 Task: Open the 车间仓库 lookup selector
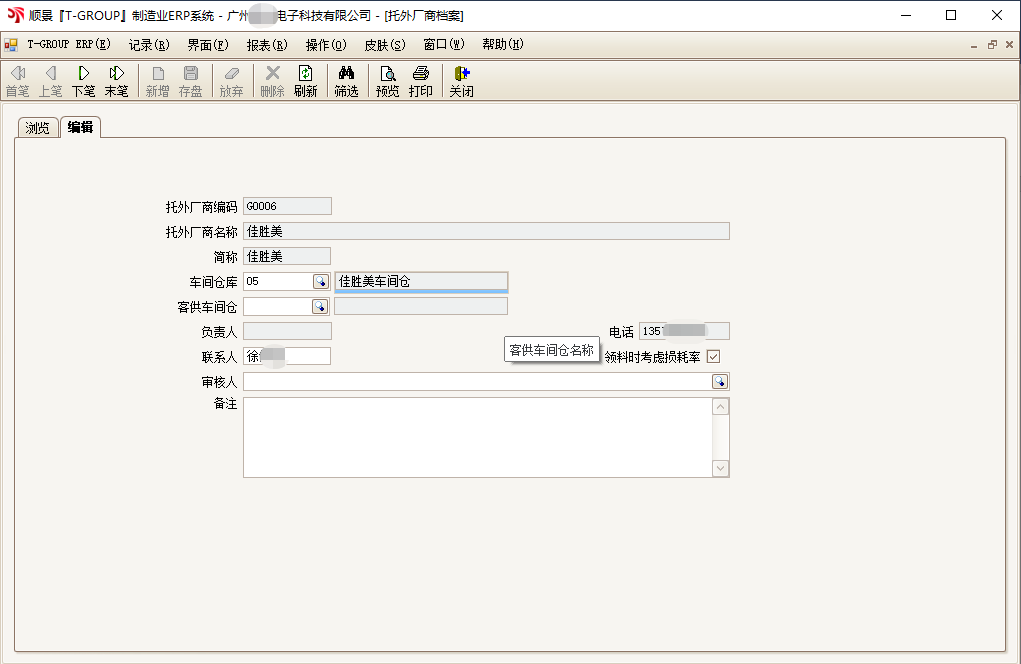point(322,281)
